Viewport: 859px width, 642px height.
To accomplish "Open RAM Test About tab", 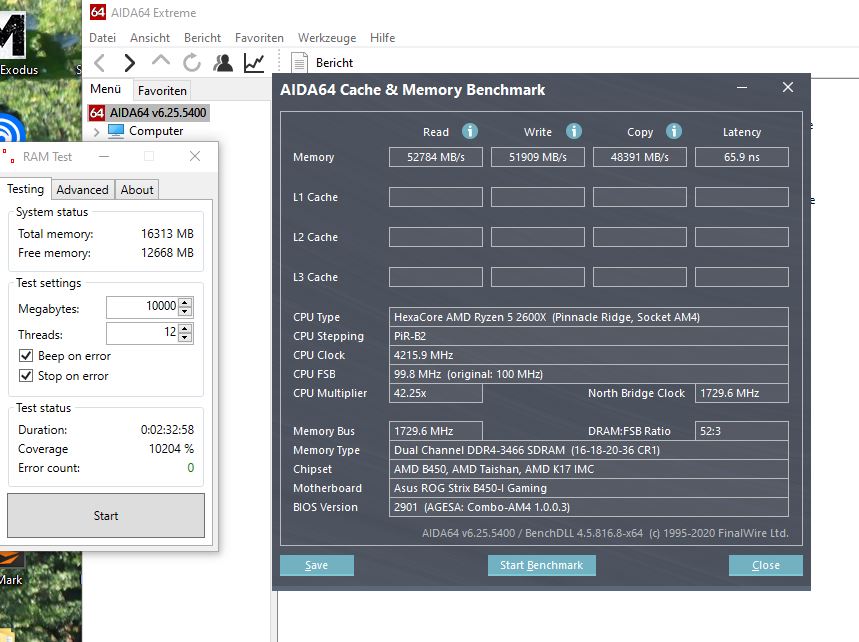I will [x=137, y=190].
